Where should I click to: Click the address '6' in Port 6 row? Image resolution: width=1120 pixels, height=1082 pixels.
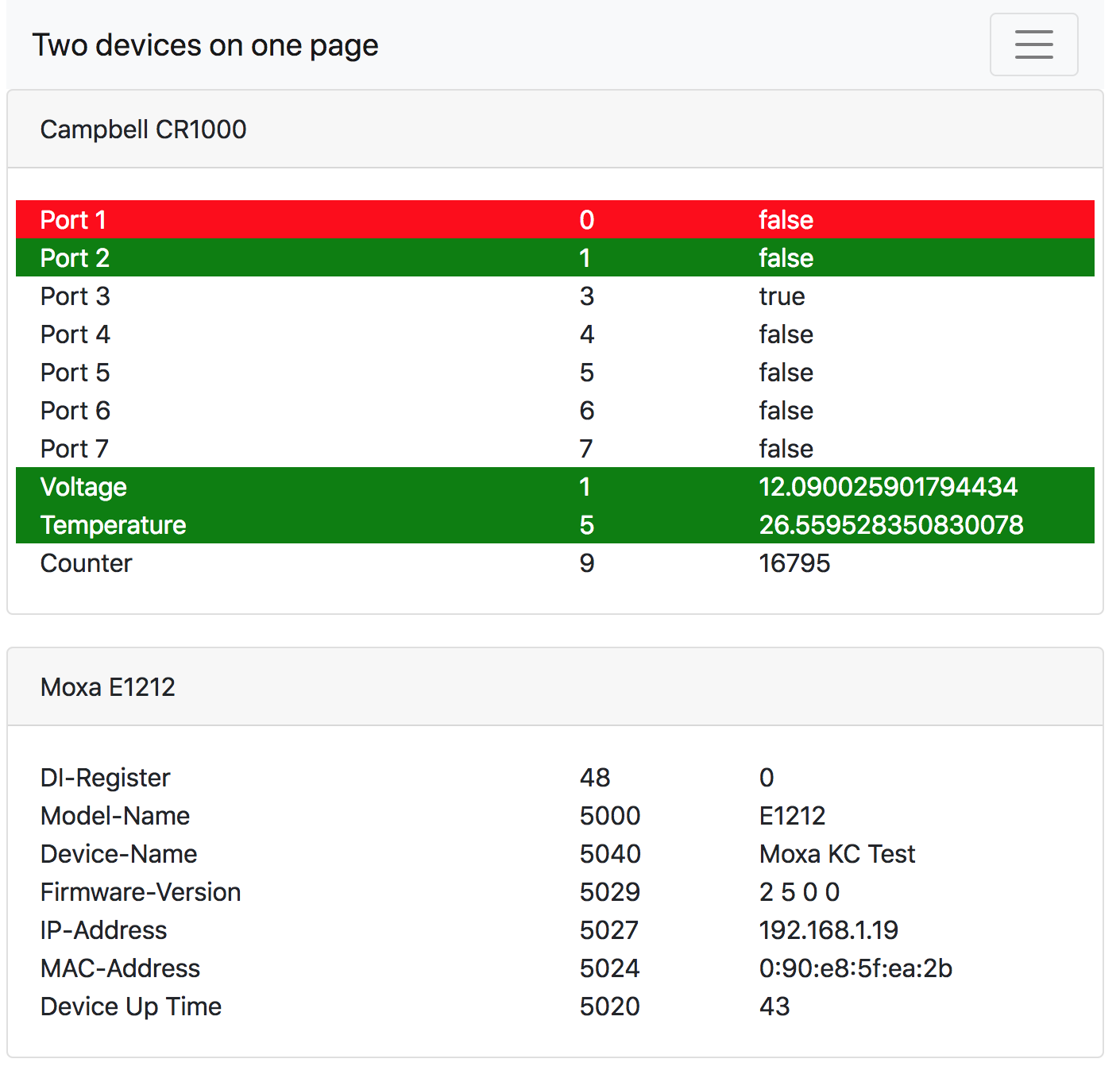(587, 411)
